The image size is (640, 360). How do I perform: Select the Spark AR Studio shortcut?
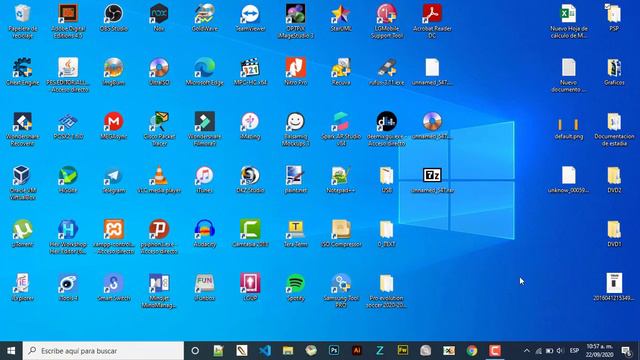pos(341,129)
